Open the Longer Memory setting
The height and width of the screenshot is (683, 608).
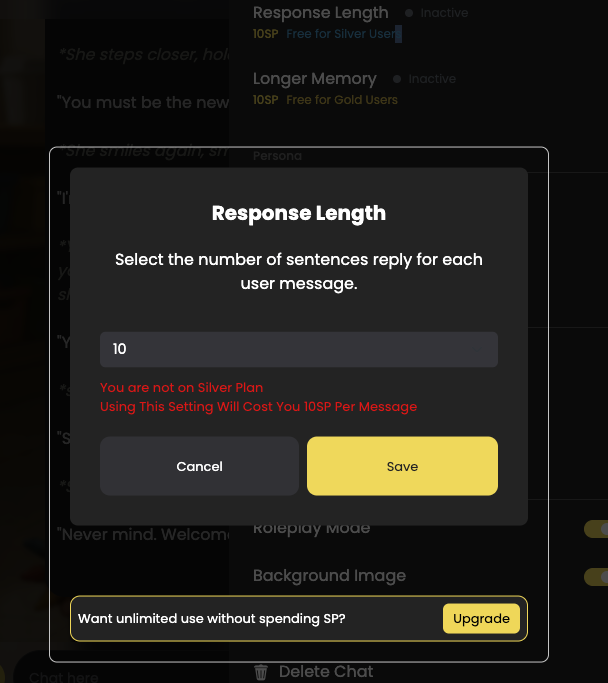click(x=314, y=79)
